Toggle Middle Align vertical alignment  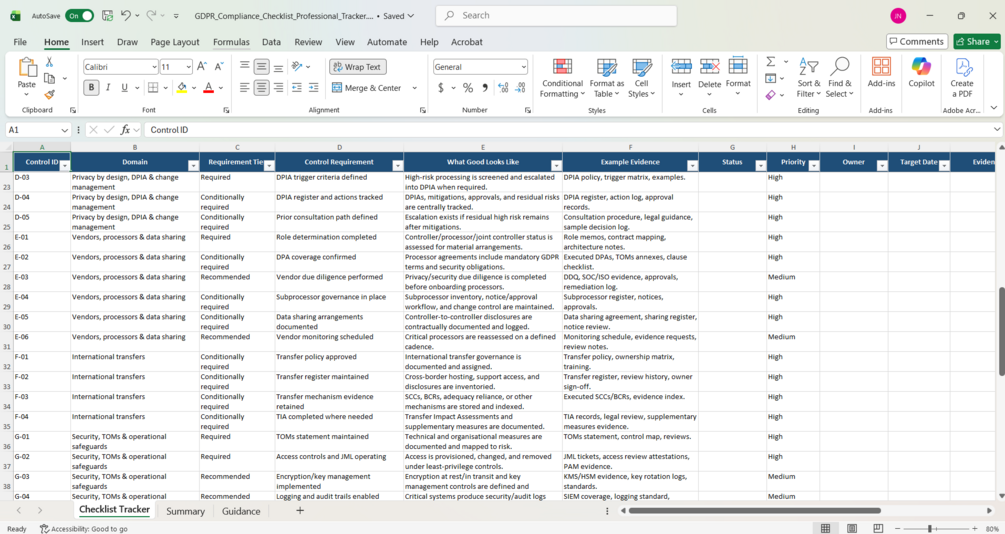262,67
